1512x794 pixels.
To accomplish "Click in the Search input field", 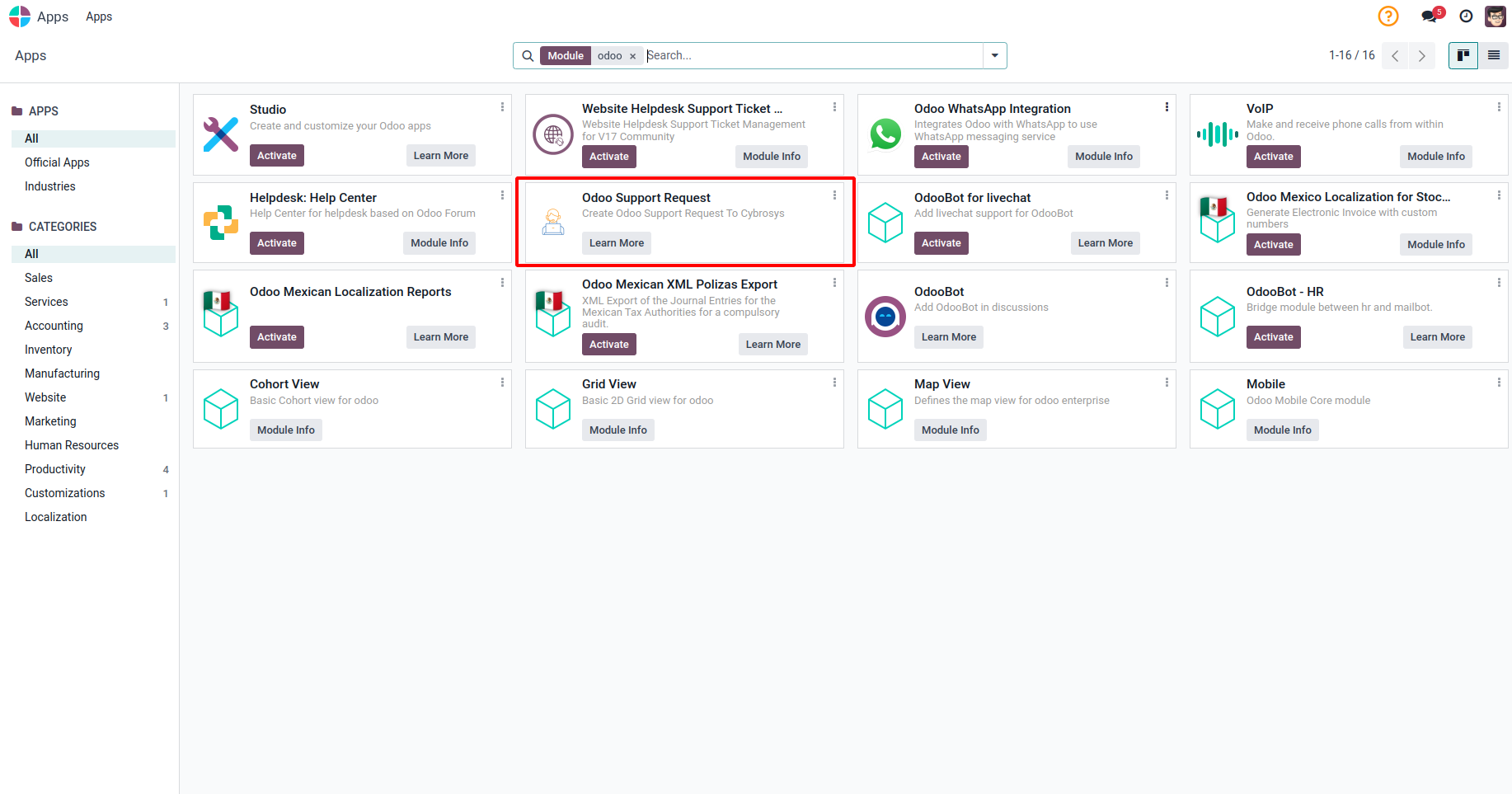I will coord(812,55).
